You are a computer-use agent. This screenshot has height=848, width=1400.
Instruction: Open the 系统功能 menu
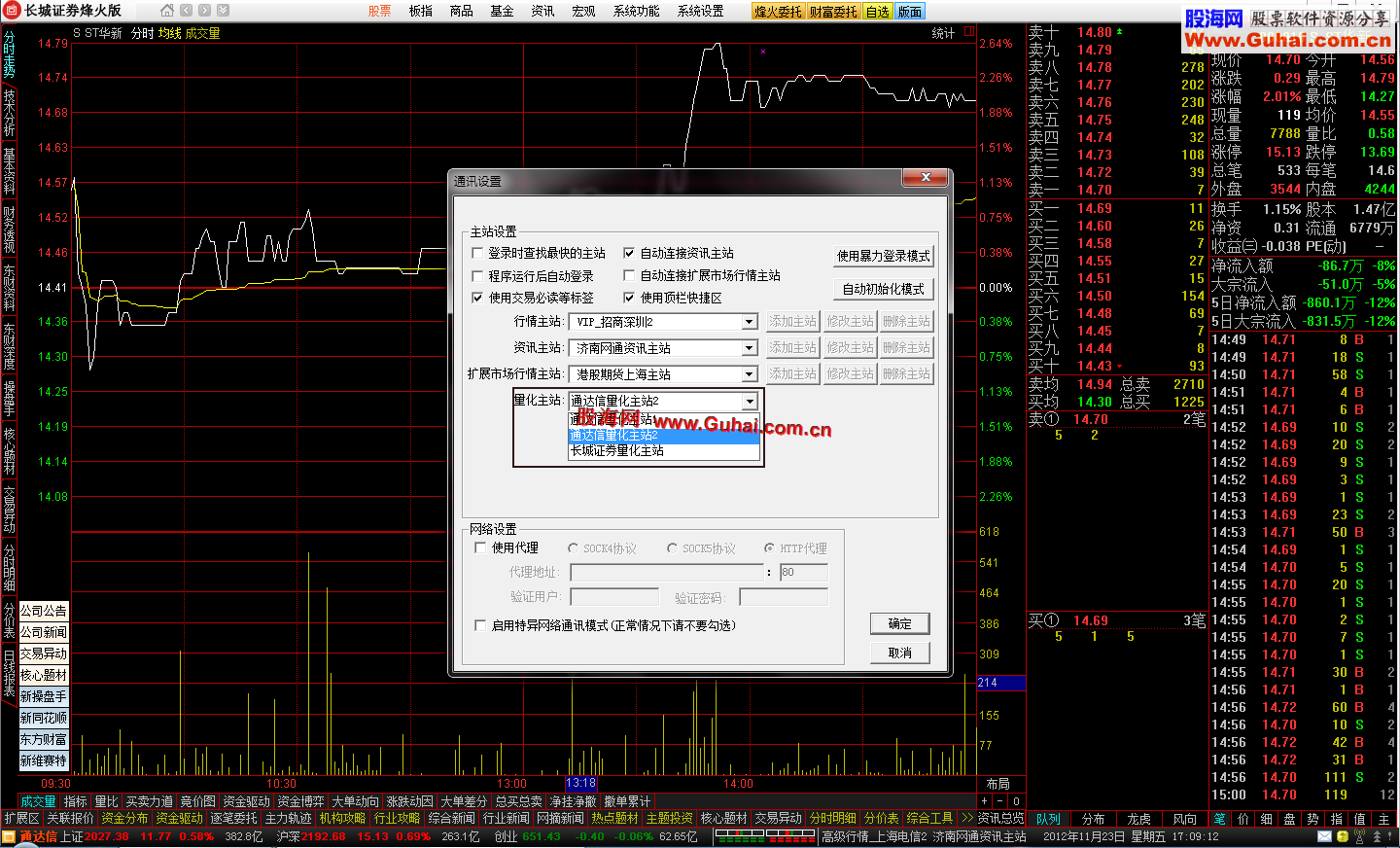pos(637,12)
